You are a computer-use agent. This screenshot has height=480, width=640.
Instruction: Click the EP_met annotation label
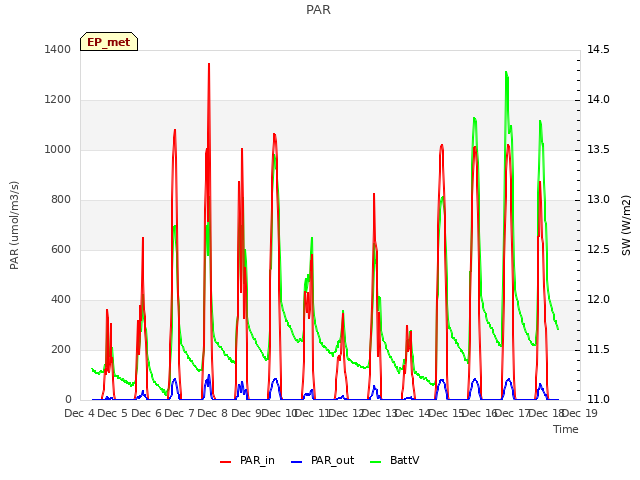tap(109, 42)
